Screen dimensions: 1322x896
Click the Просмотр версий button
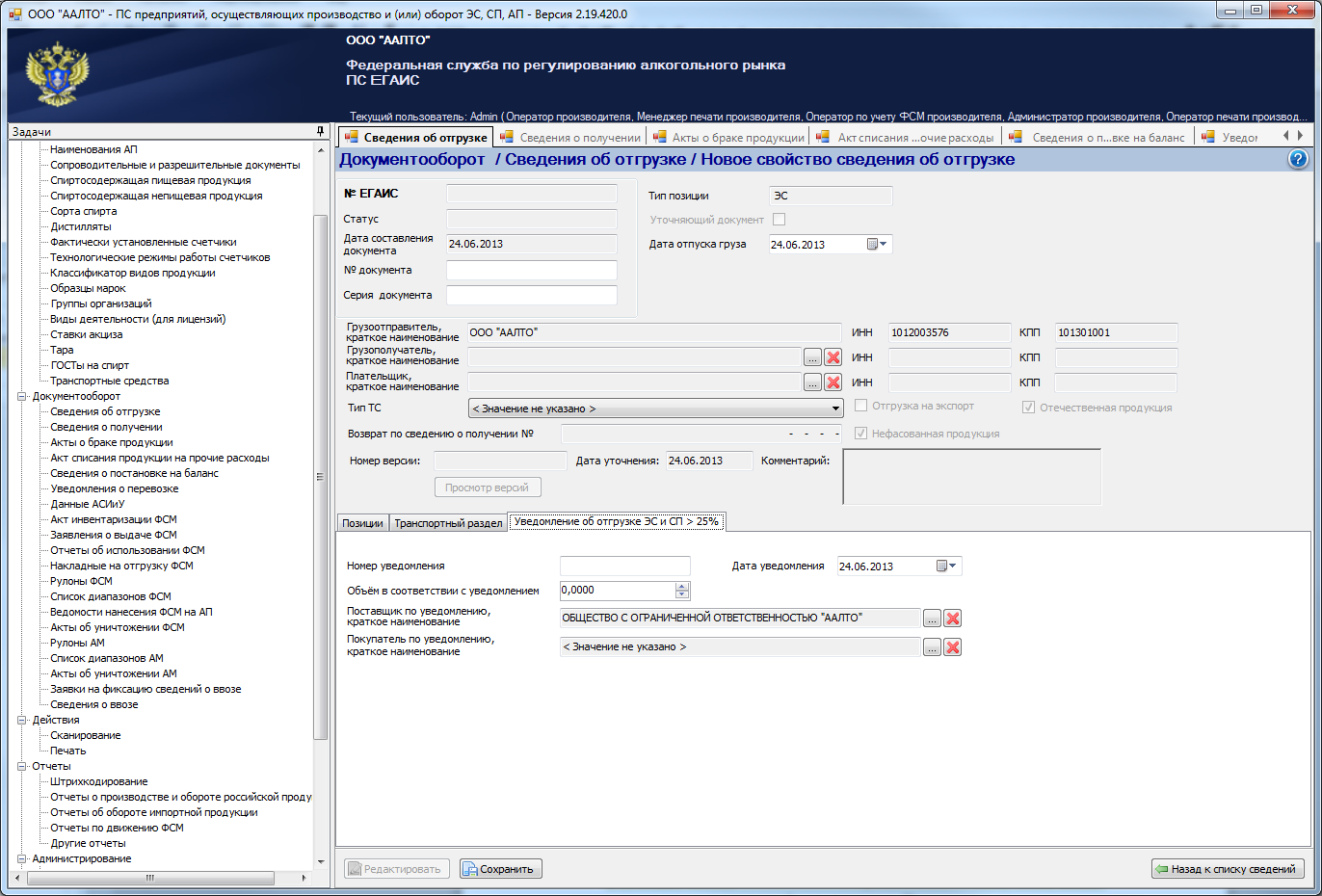tap(488, 488)
